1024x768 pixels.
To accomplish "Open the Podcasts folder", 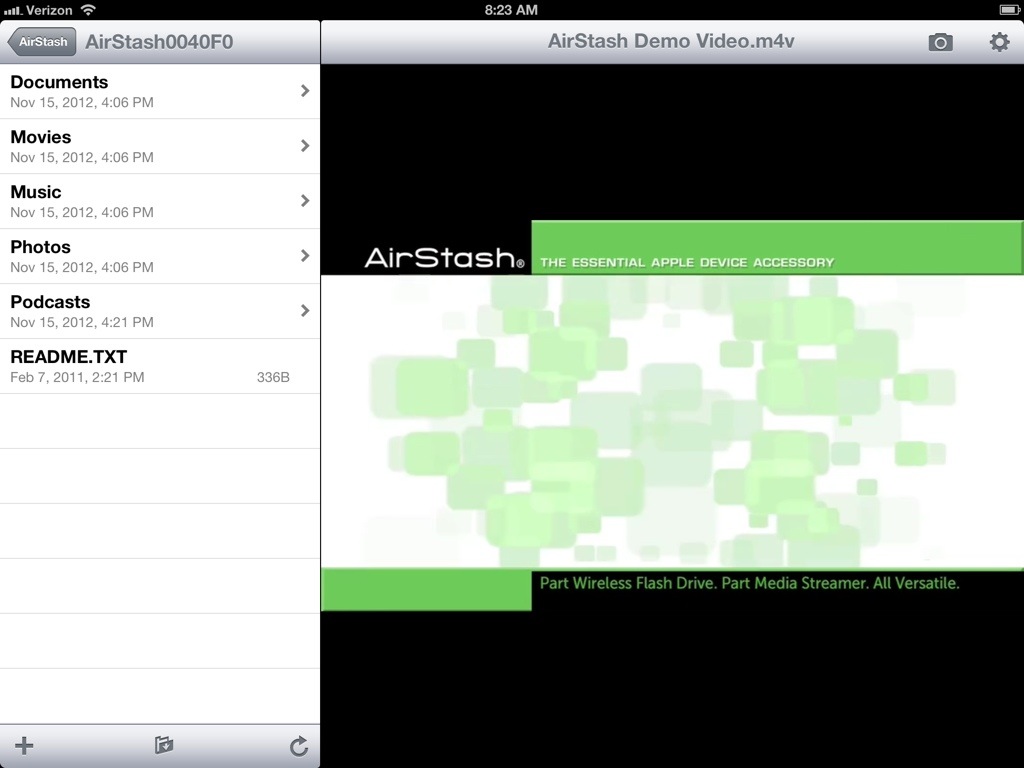I will [x=160, y=311].
